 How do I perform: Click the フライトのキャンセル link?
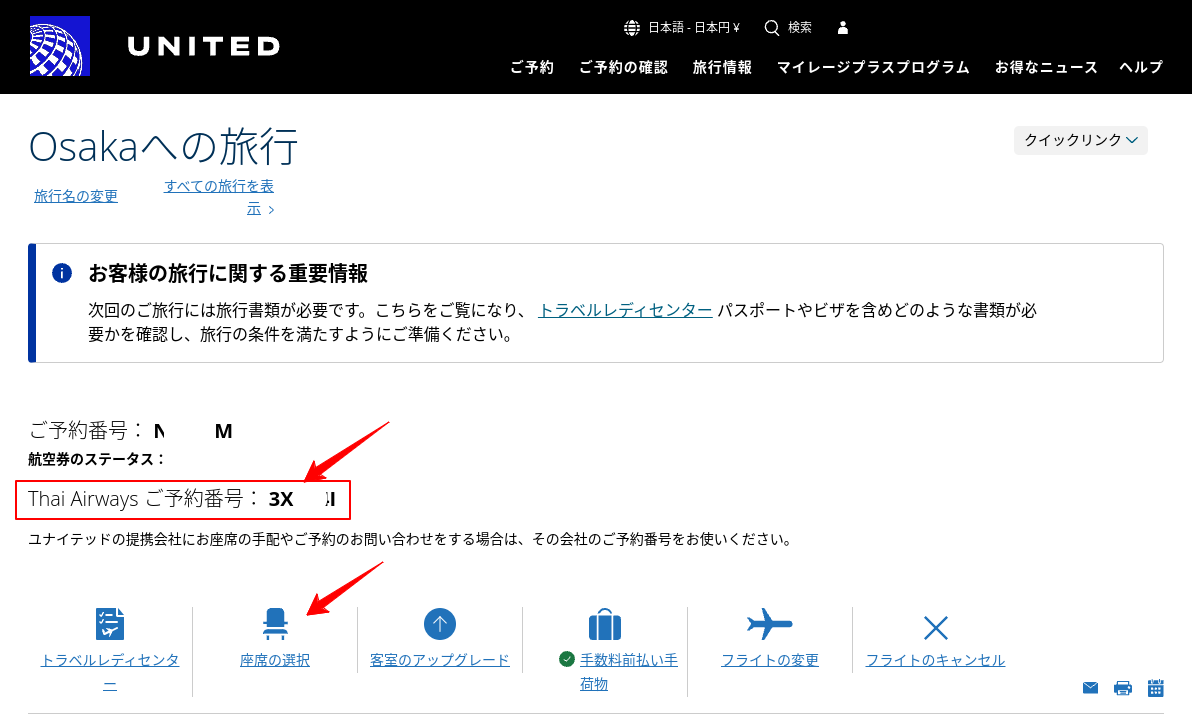[x=936, y=660]
